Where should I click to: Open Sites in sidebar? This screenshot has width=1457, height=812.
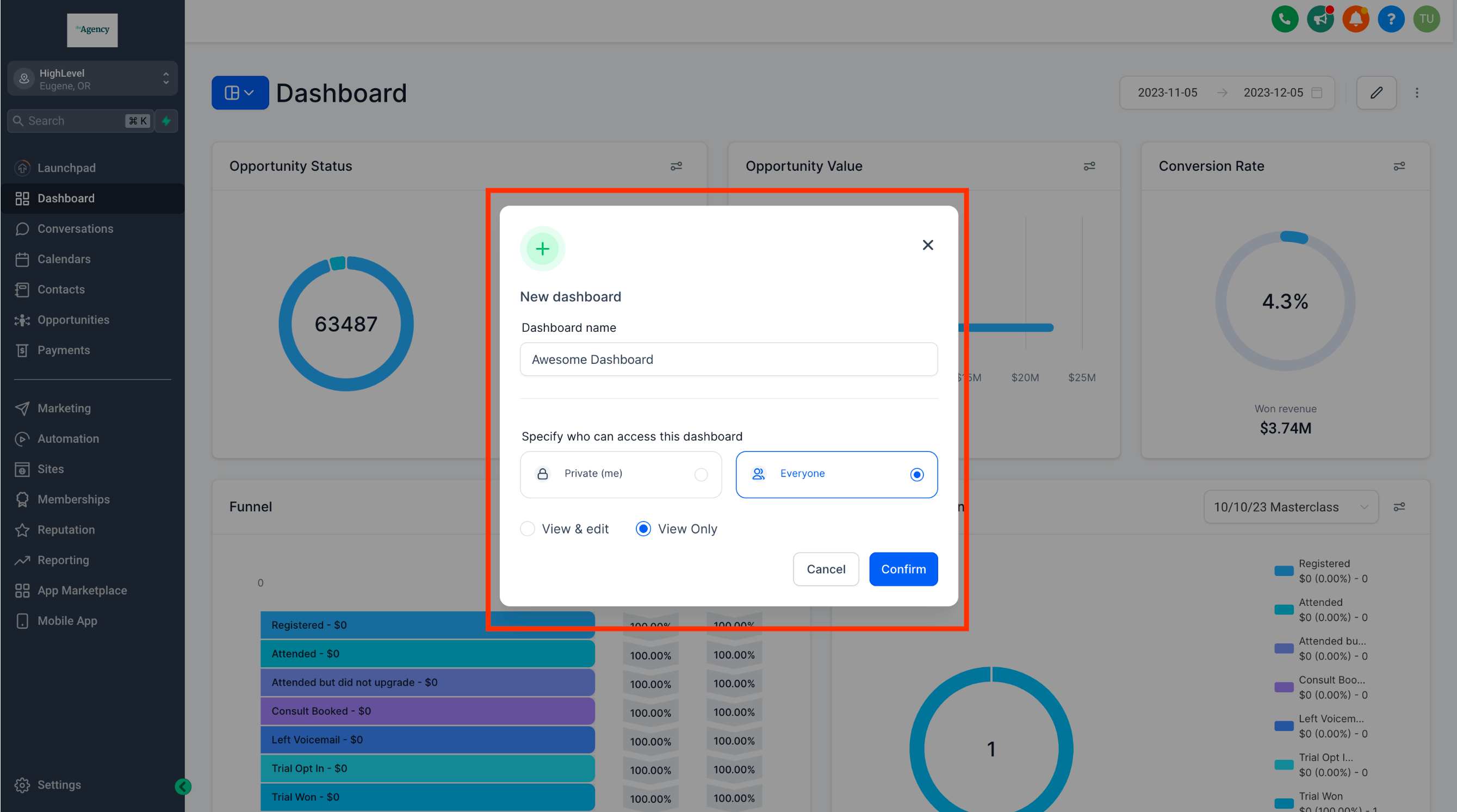[x=92, y=469]
